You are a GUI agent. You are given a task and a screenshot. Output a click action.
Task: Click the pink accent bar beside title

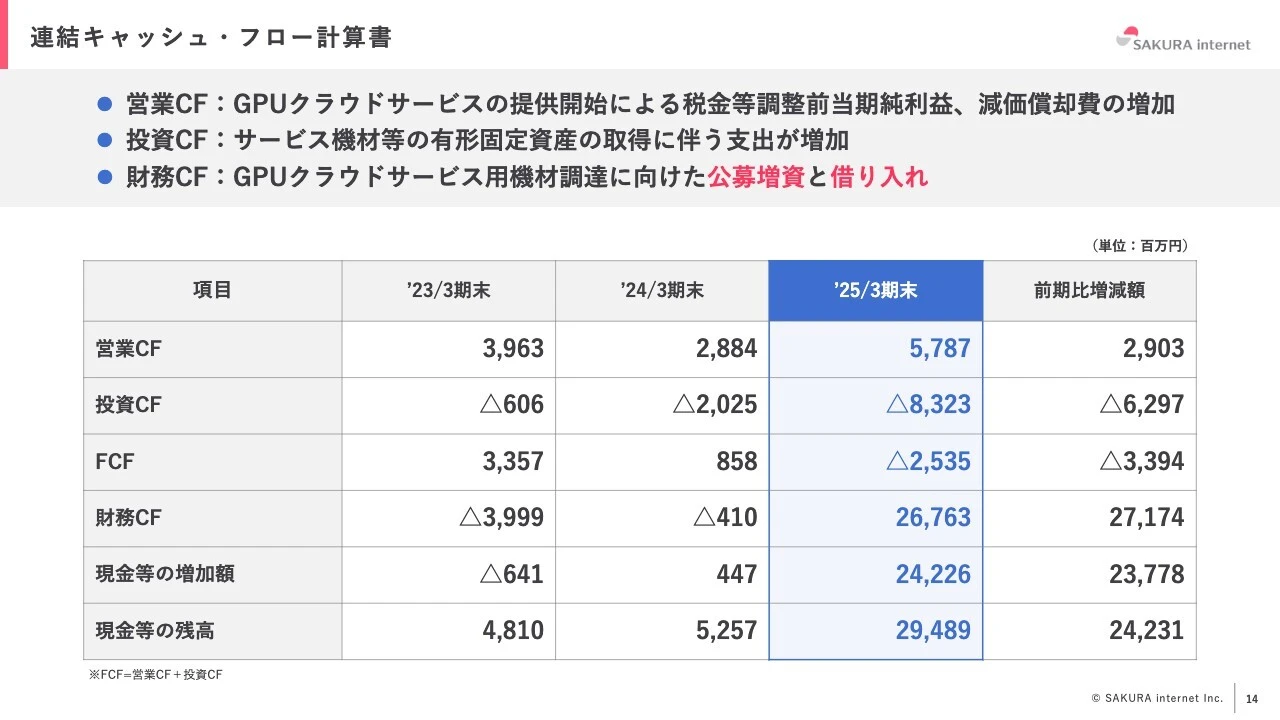coord(4,36)
